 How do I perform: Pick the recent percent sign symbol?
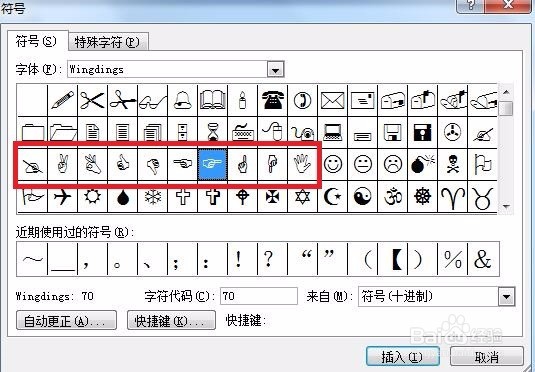[453, 259]
